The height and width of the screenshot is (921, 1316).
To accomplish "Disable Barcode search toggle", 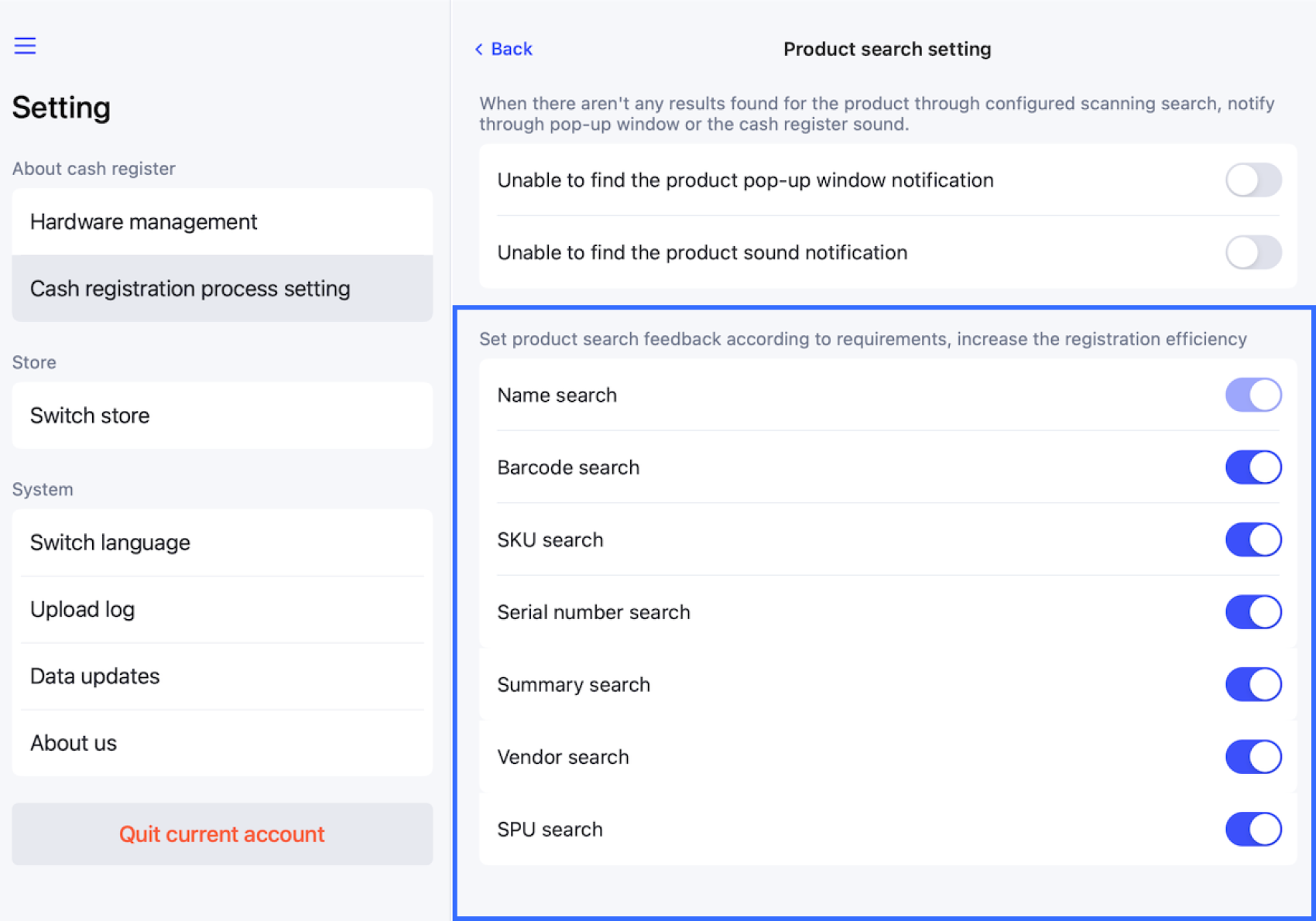I will (1253, 467).
